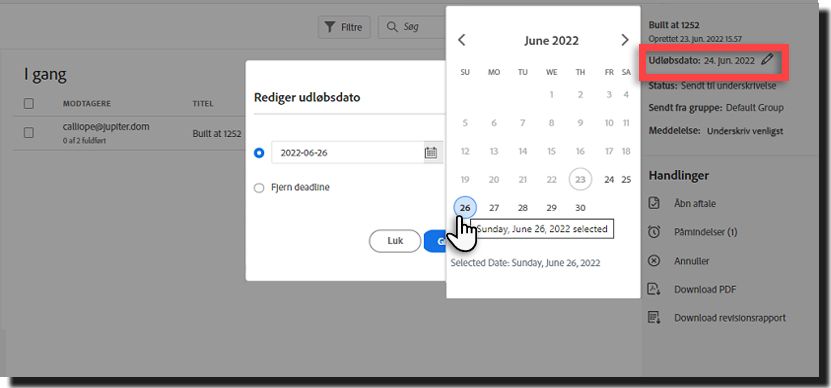Click the Built at 1252 title cell
Viewport: 831px width, 388px height.
coord(217,134)
